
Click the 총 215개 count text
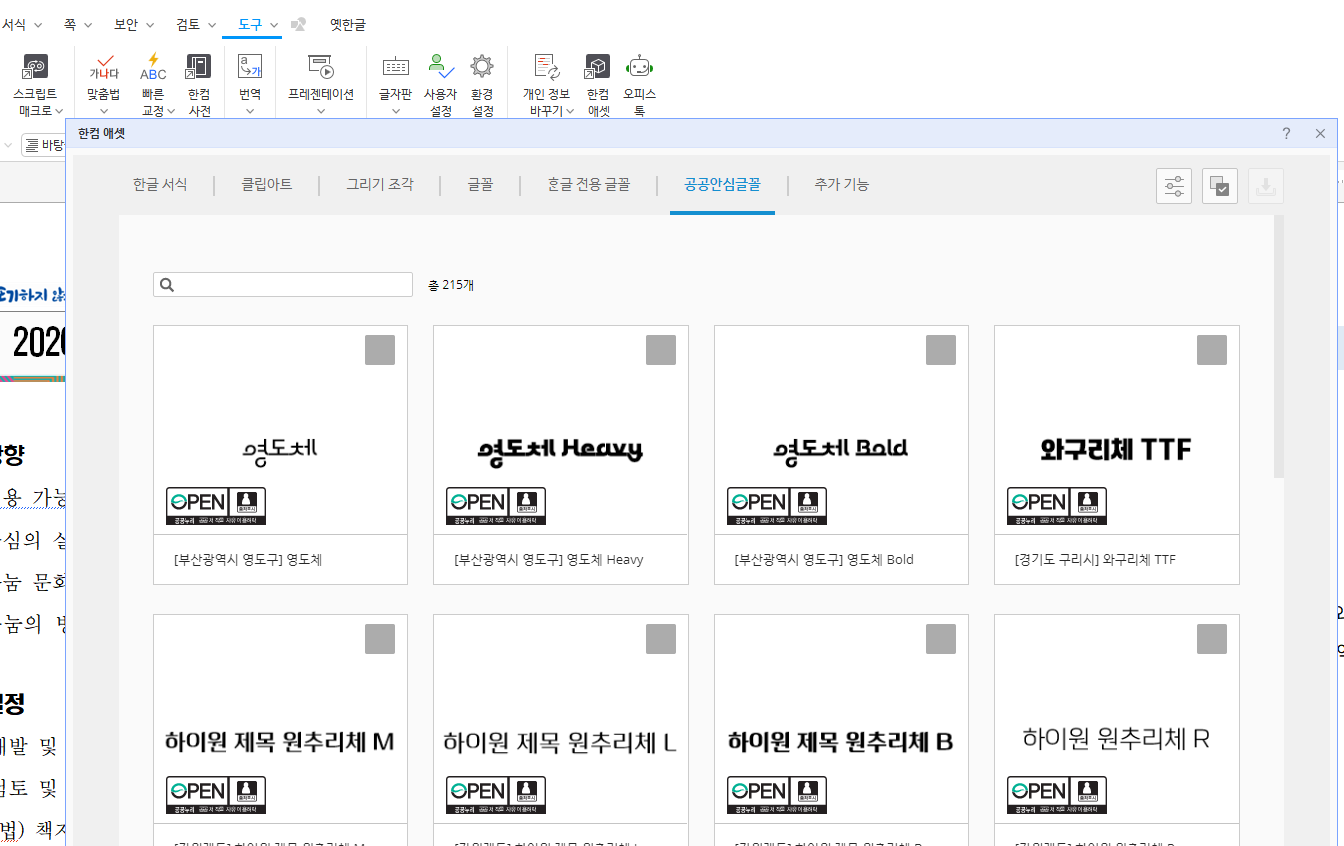(x=451, y=285)
